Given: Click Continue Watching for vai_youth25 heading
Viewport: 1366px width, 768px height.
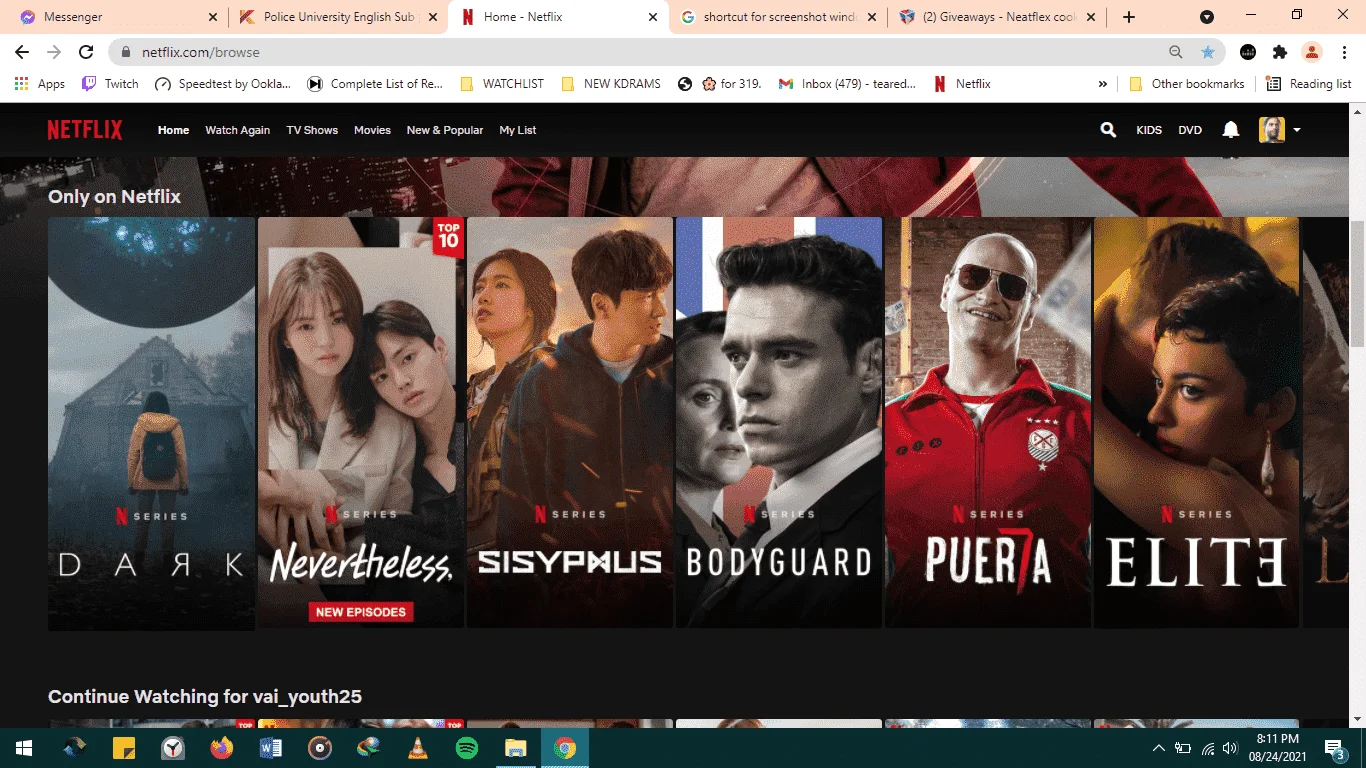Looking at the screenshot, I should [205, 697].
